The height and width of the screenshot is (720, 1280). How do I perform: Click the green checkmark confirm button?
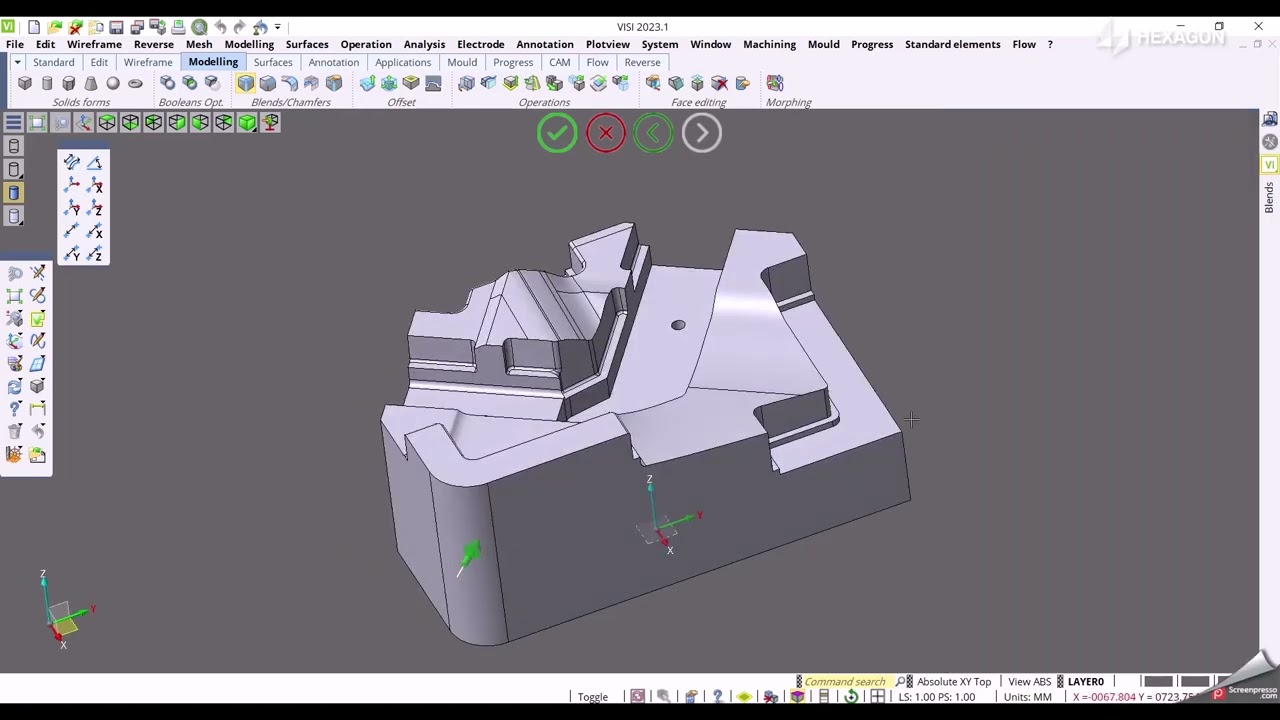tap(557, 133)
